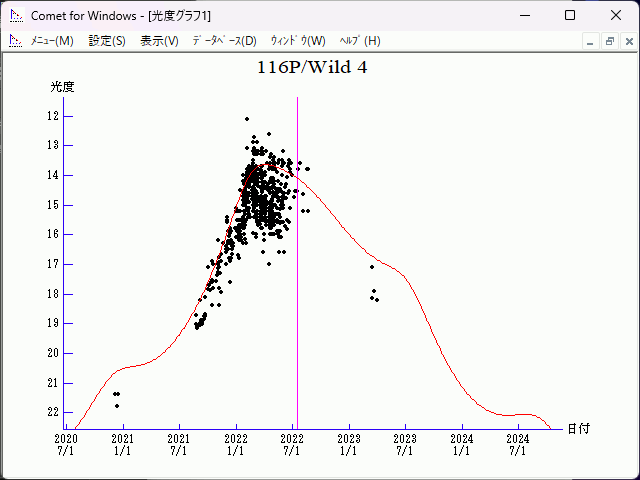This screenshot has height=480, width=640.
Task: Click the 2021 1/1 x-axis tick label
Action: (122, 445)
